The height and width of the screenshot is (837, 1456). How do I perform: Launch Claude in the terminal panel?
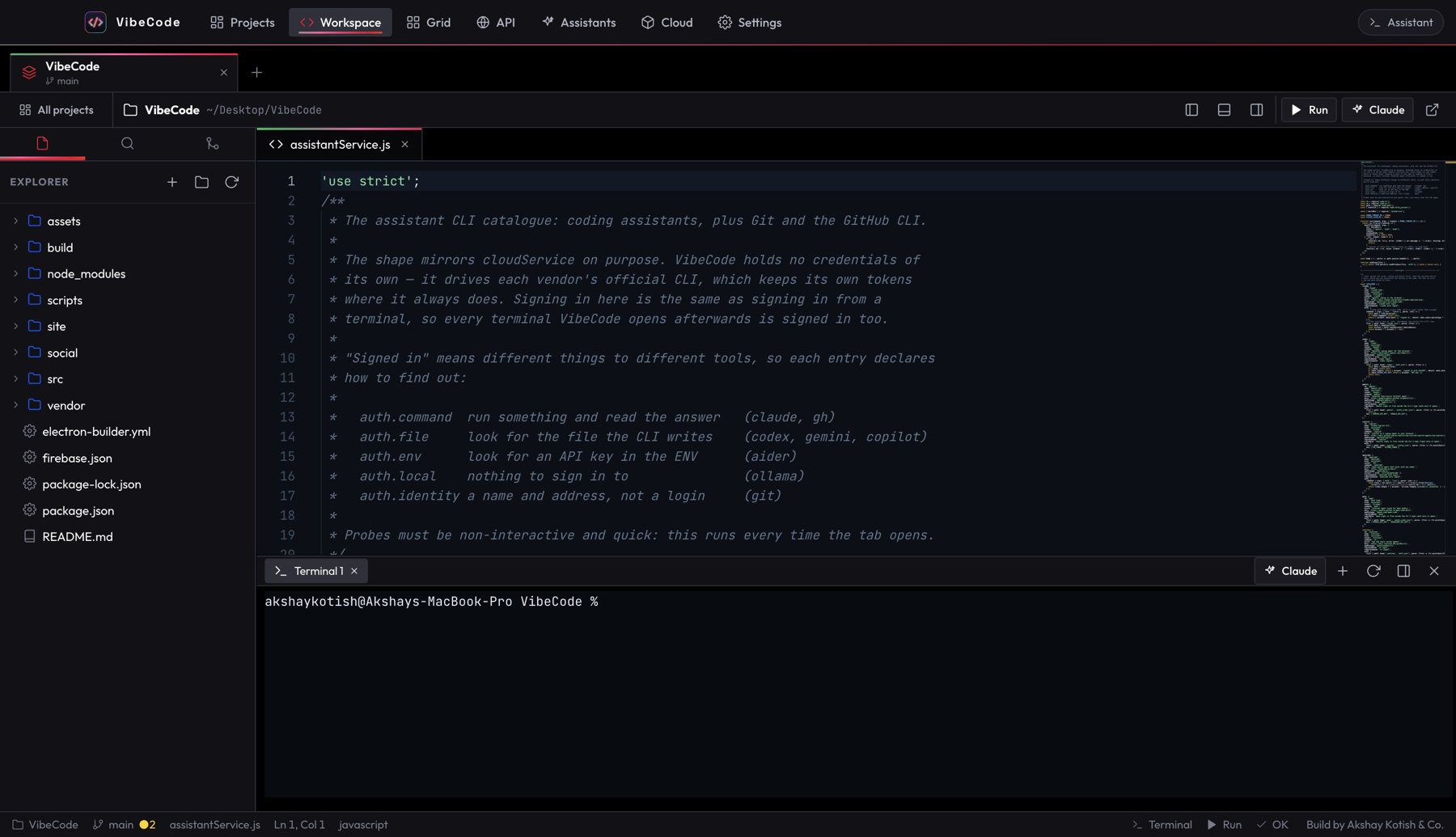[1290, 571]
